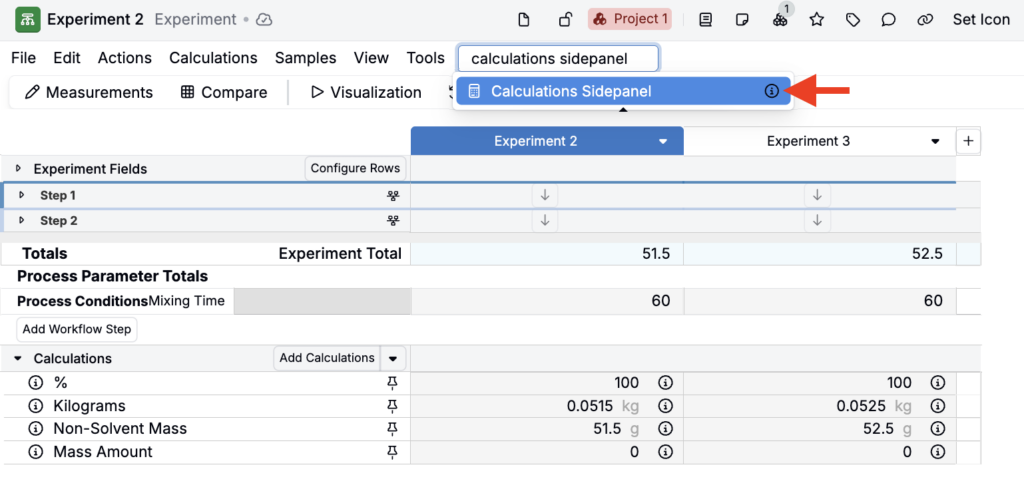
Task: Open the Tools menu
Action: click(x=425, y=58)
